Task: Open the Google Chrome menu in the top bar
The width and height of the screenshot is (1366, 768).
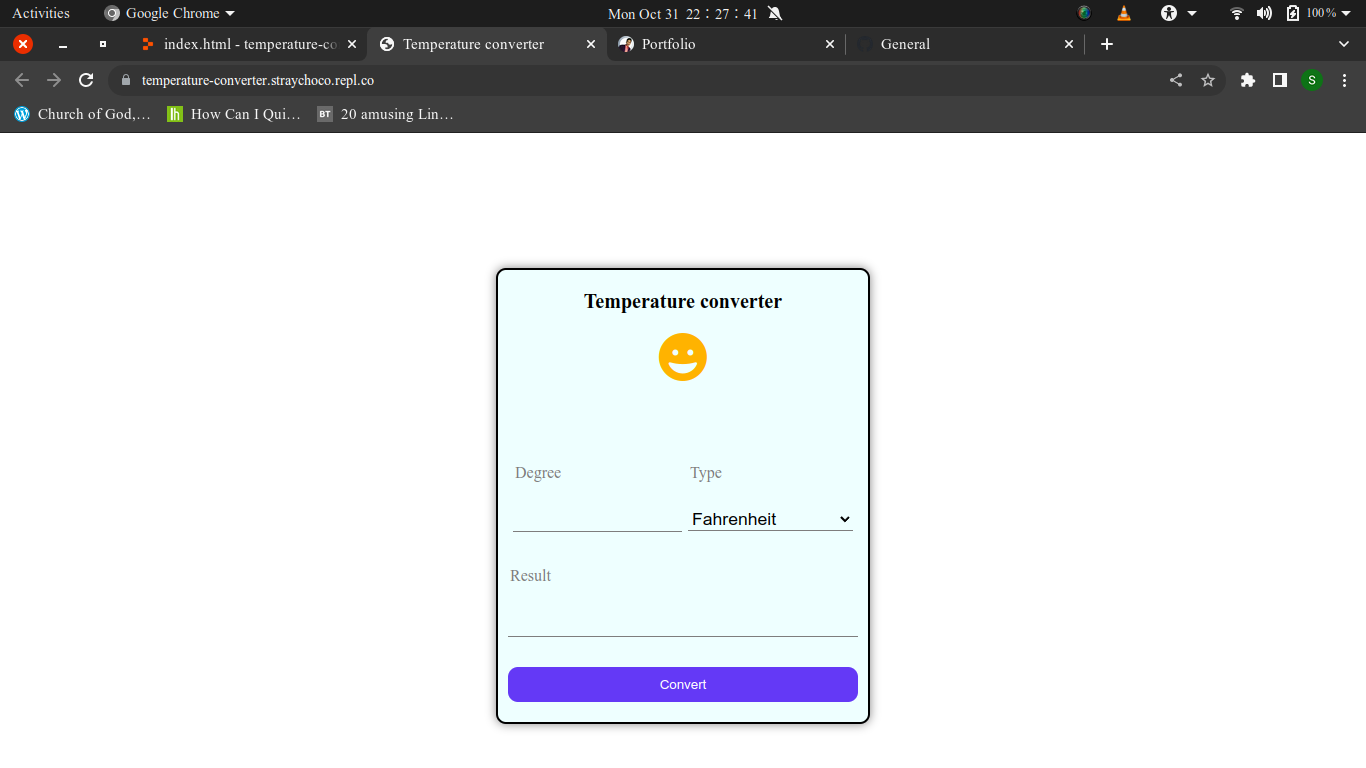Action: (x=168, y=13)
